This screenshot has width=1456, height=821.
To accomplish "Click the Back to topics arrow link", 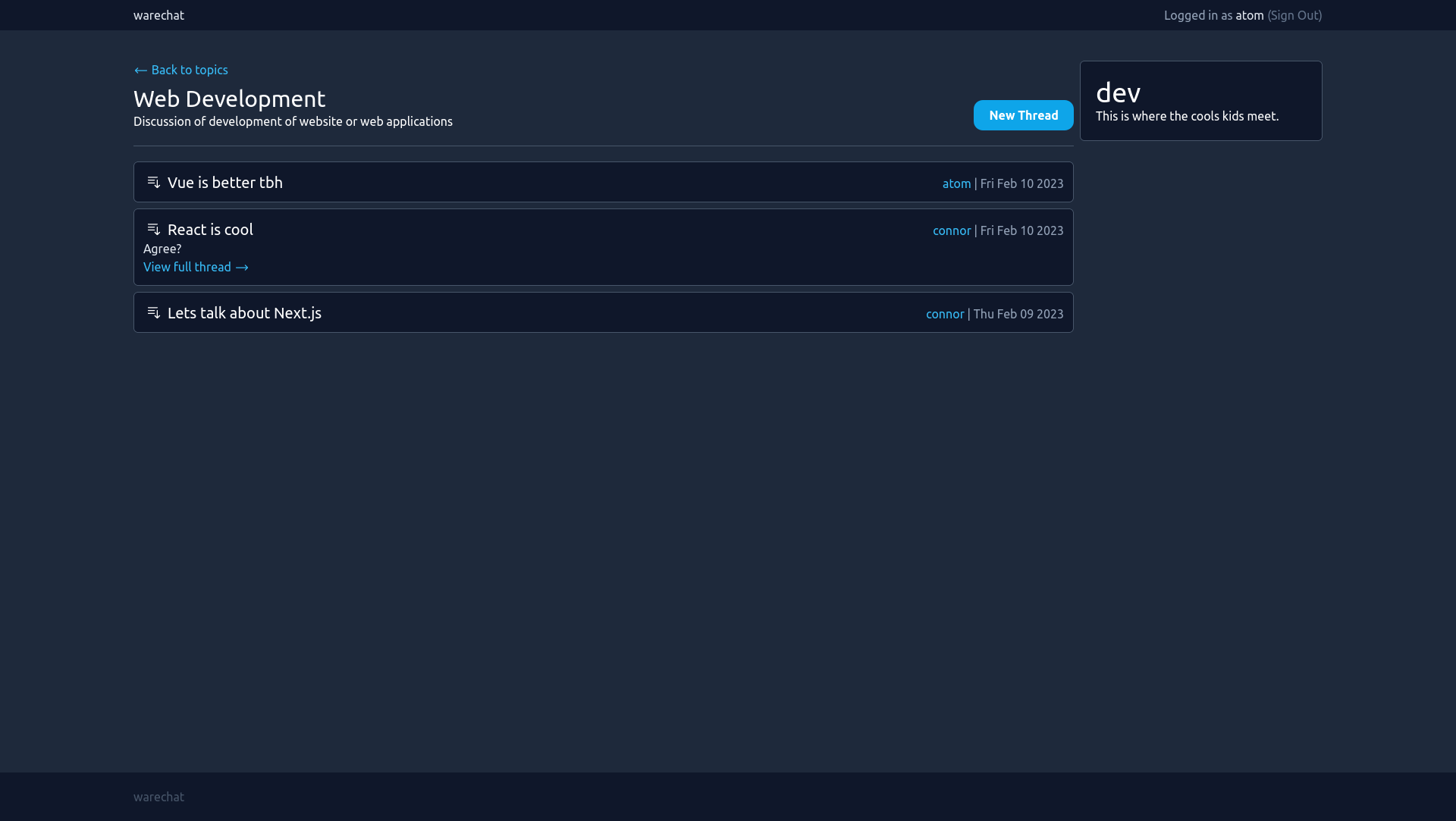I will 180,70.
